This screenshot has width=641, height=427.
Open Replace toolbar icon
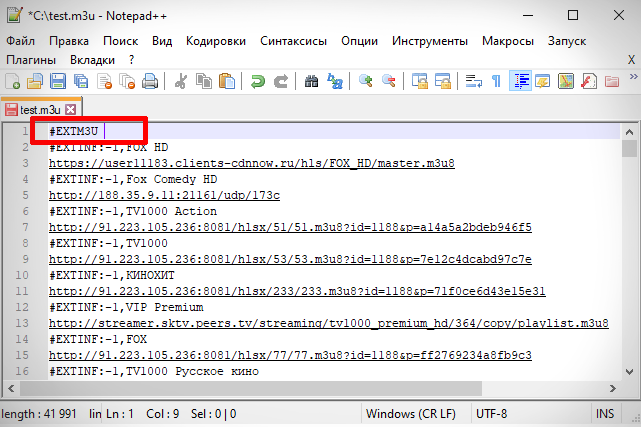pyautogui.click(x=335, y=81)
